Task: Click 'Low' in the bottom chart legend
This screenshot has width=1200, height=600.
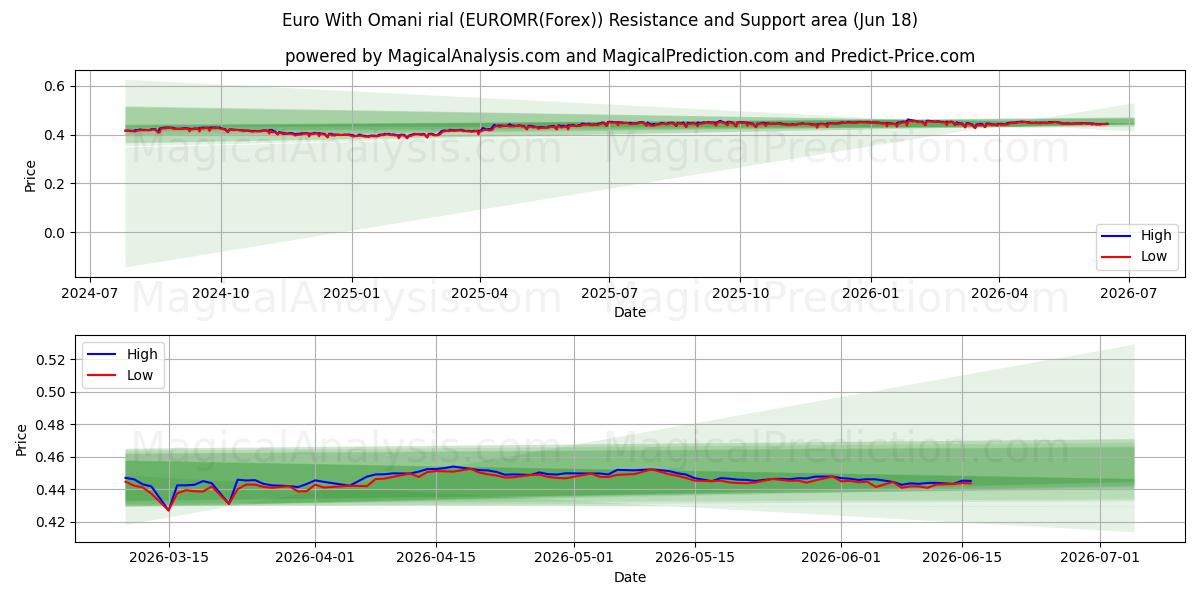Action: click(140, 375)
